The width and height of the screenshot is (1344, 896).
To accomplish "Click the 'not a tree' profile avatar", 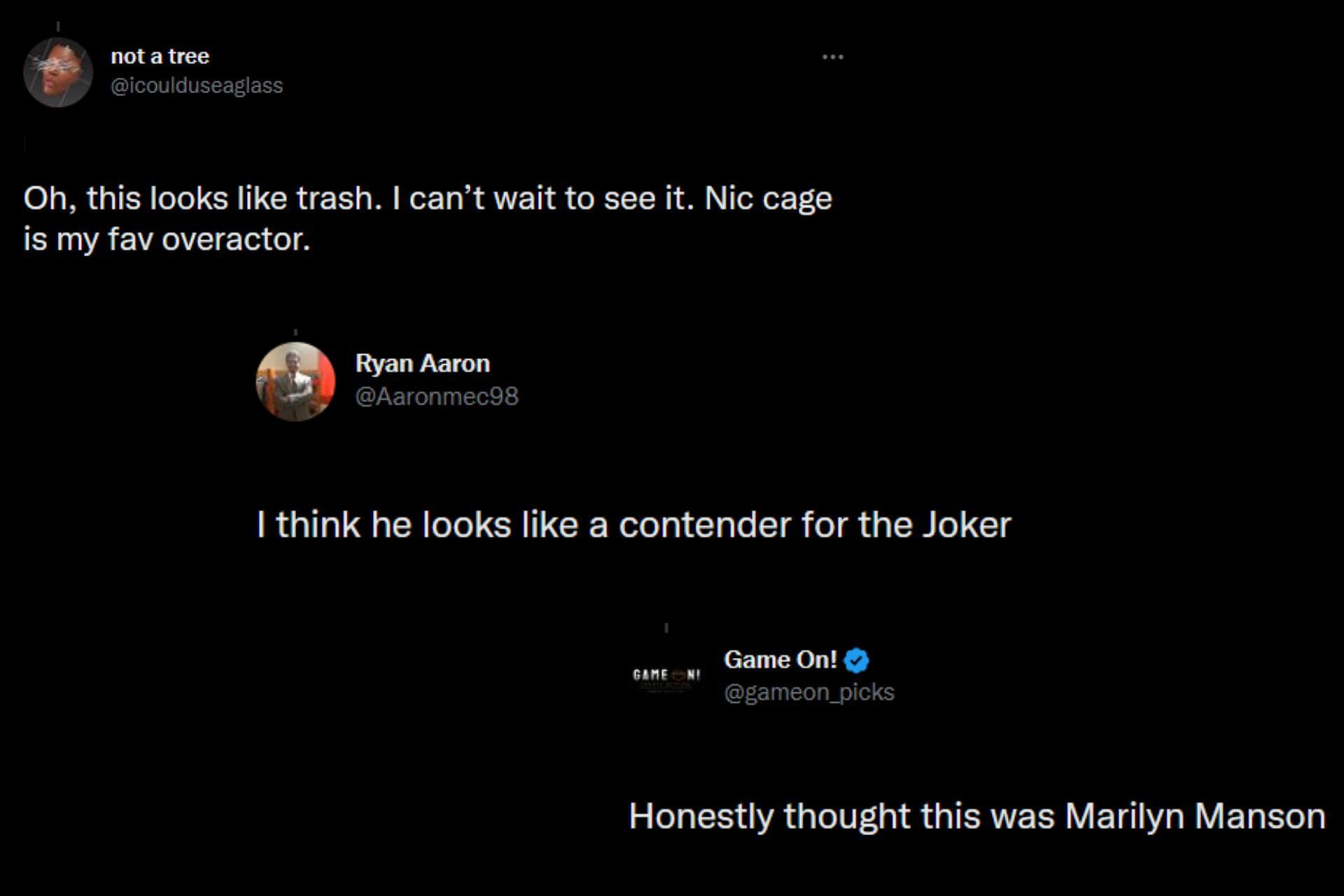I will [58, 72].
